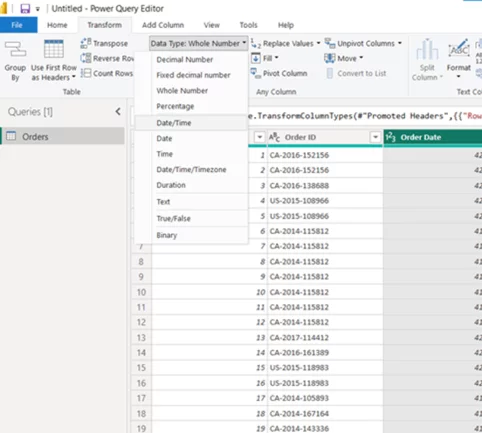Open the Help tab

pos(286,25)
